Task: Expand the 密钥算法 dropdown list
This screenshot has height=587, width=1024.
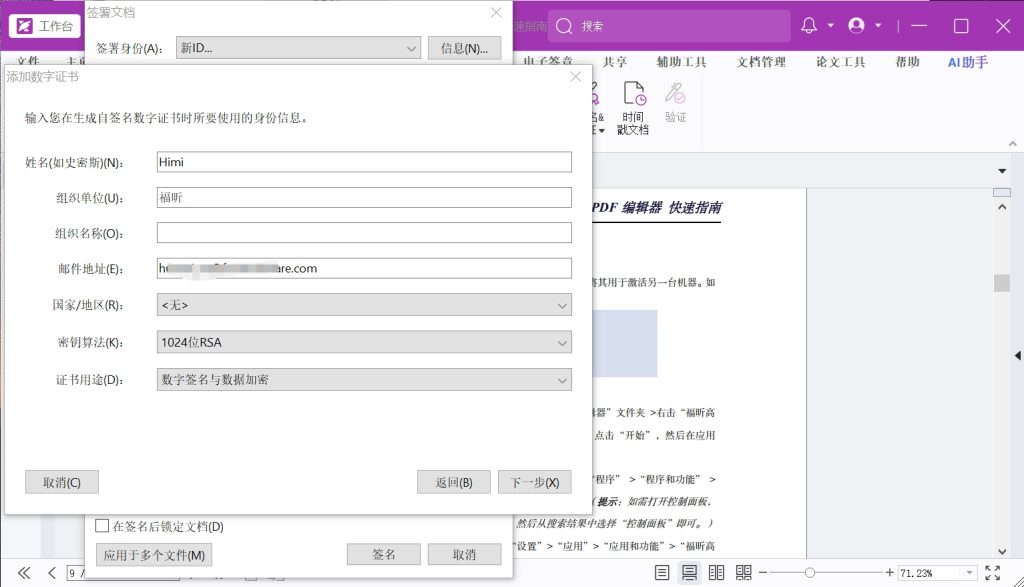Action: [x=364, y=343]
